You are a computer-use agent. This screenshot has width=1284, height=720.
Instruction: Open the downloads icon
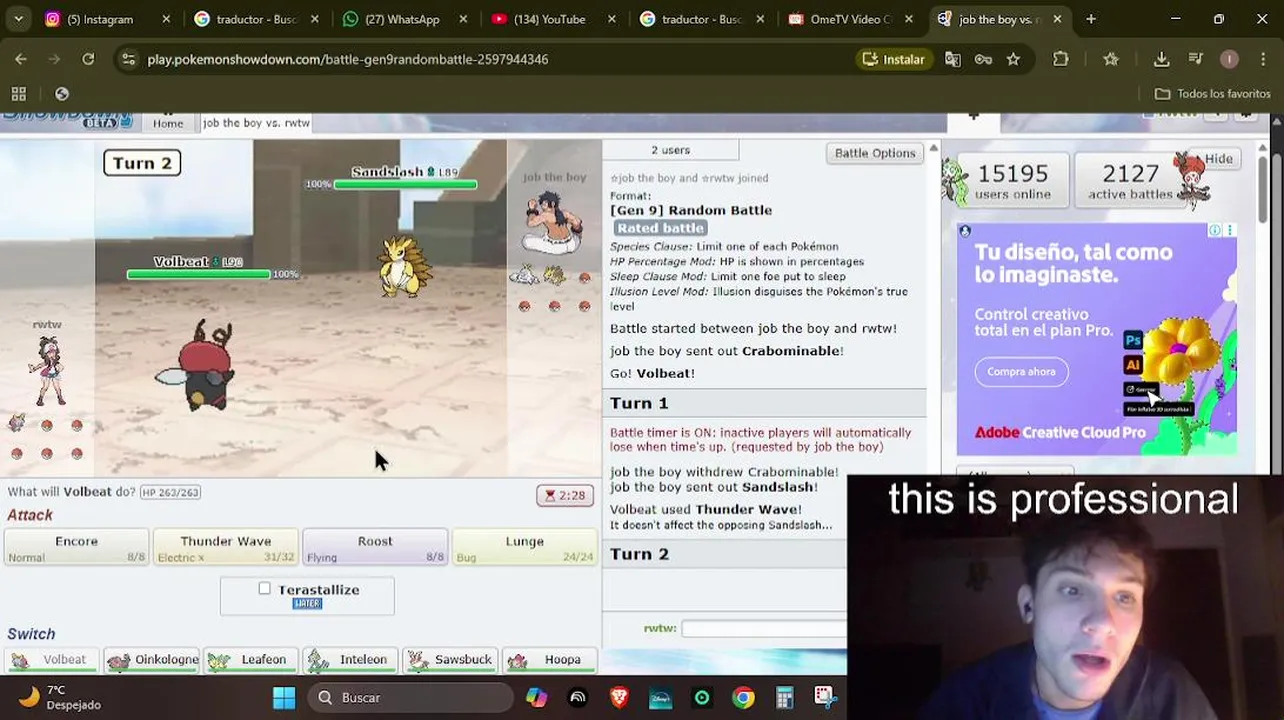point(1161,59)
